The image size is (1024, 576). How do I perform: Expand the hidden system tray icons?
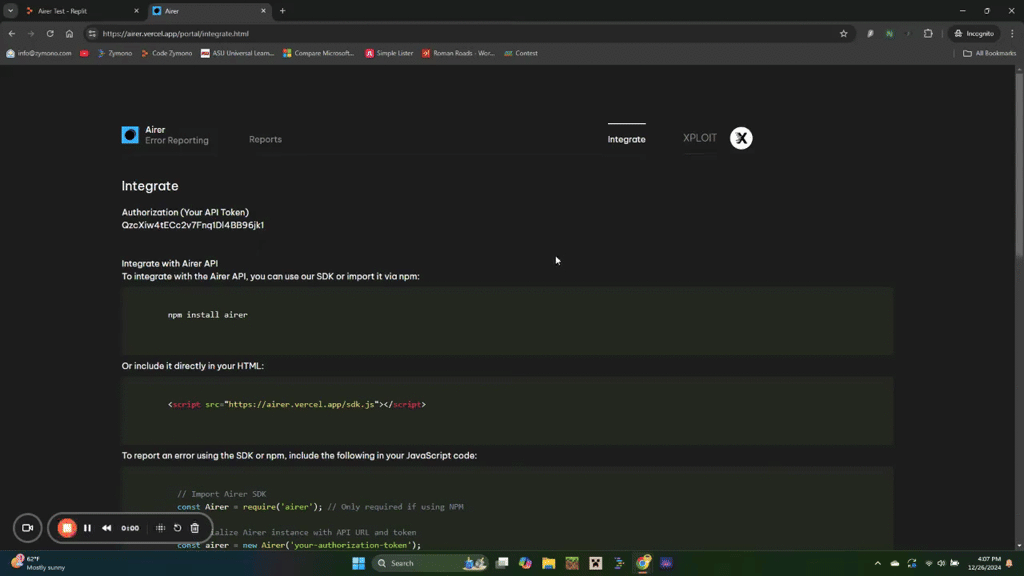coord(878,563)
